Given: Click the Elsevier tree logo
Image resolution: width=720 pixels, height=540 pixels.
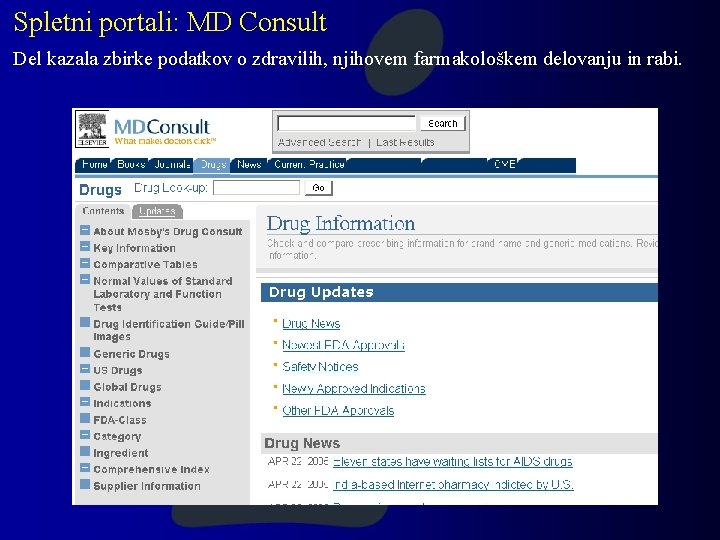Looking at the screenshot, I should (x=92, y=129).
